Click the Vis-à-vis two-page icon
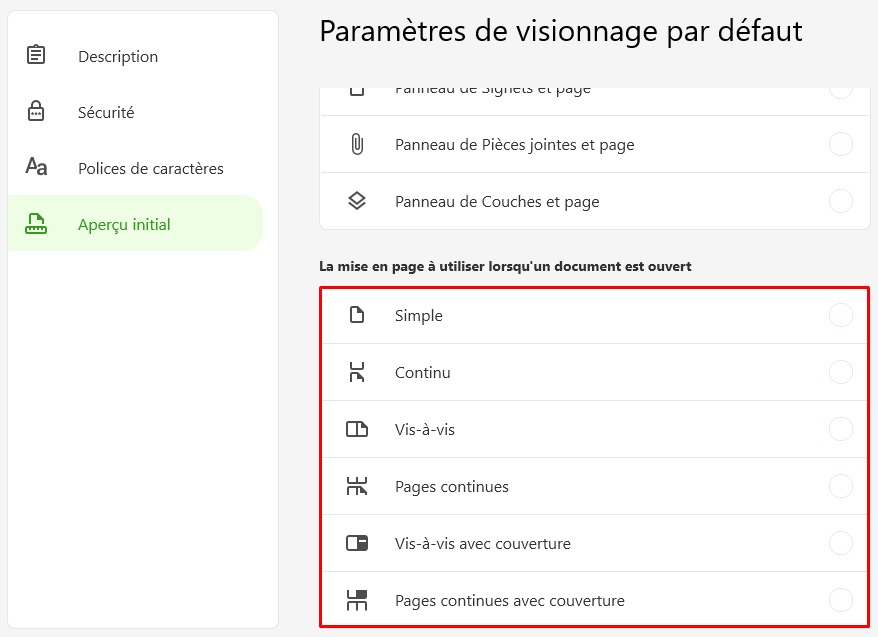 [357, 429]
